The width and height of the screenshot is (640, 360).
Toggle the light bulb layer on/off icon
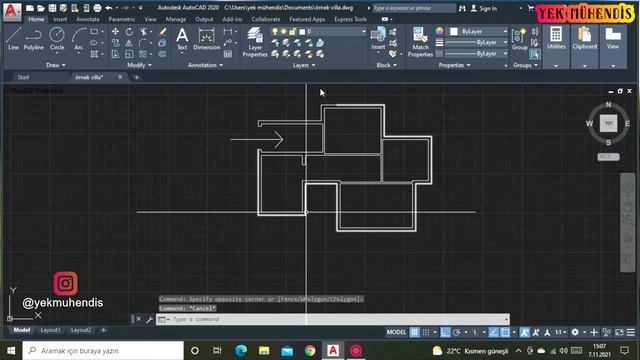(275, 31)
